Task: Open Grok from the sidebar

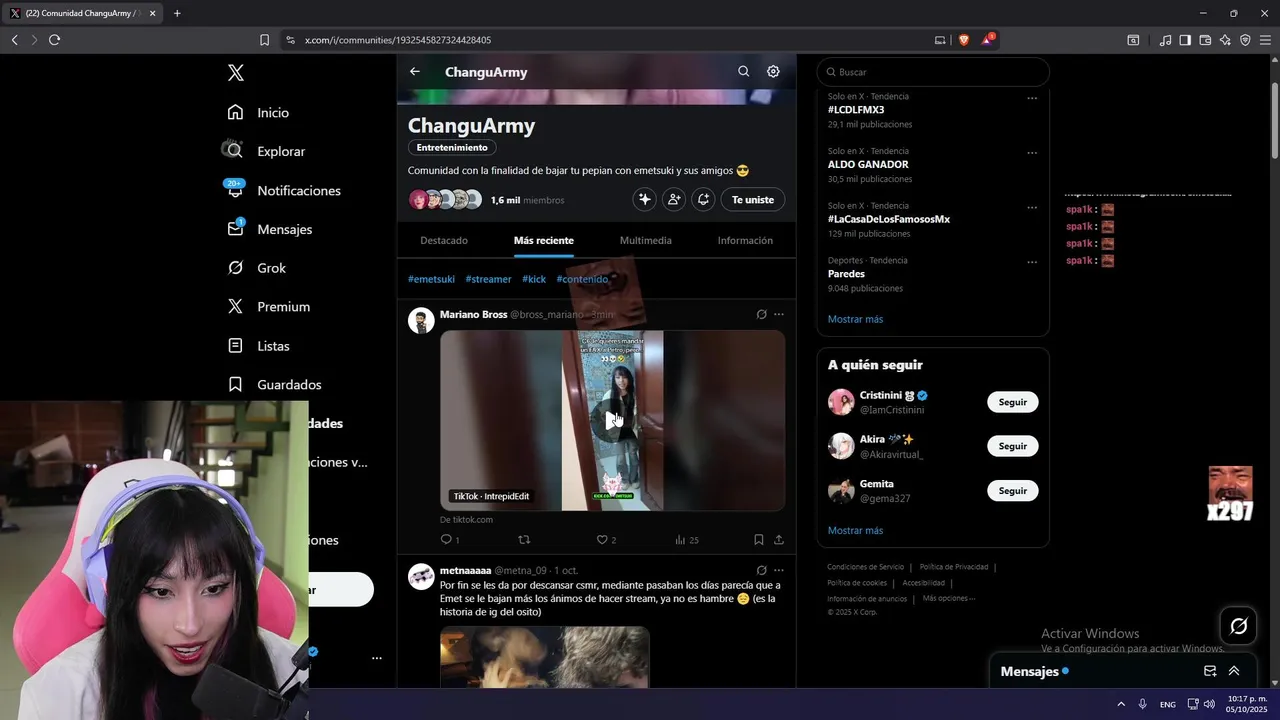Action: [257, 268]
